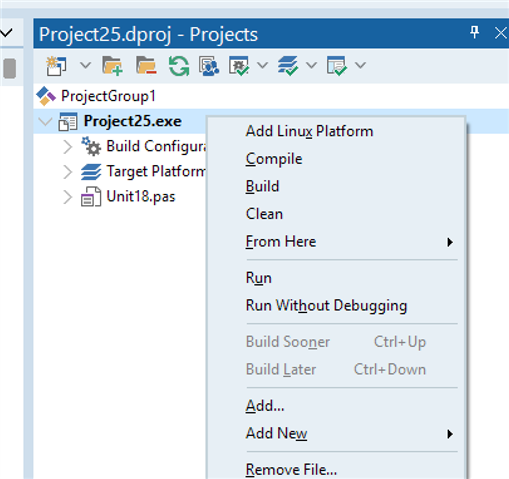Expand the Build Configurations tree node
The height and width of the screenshot is (479, 509).
tap(68, 147)
